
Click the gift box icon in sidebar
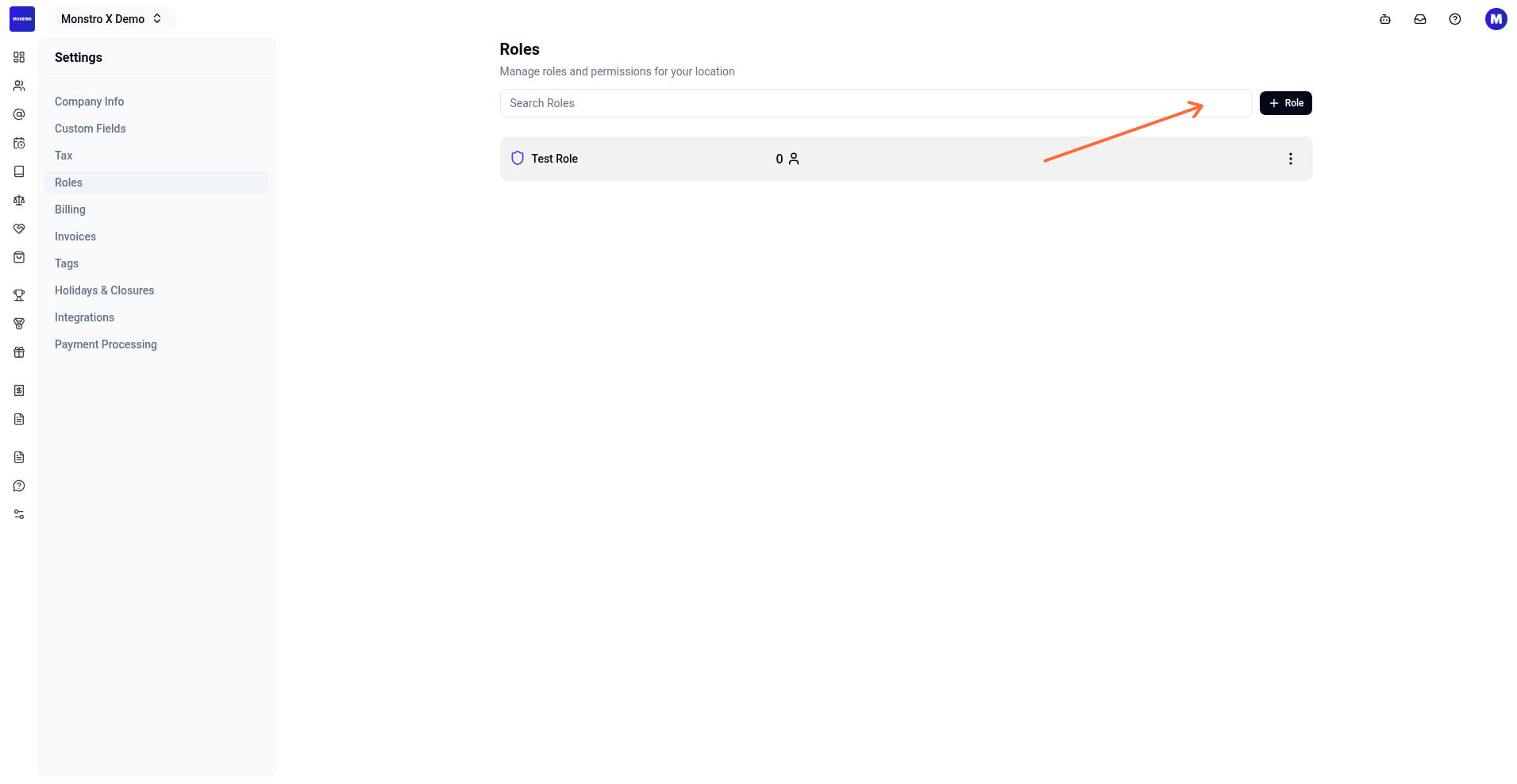[19, 352]
